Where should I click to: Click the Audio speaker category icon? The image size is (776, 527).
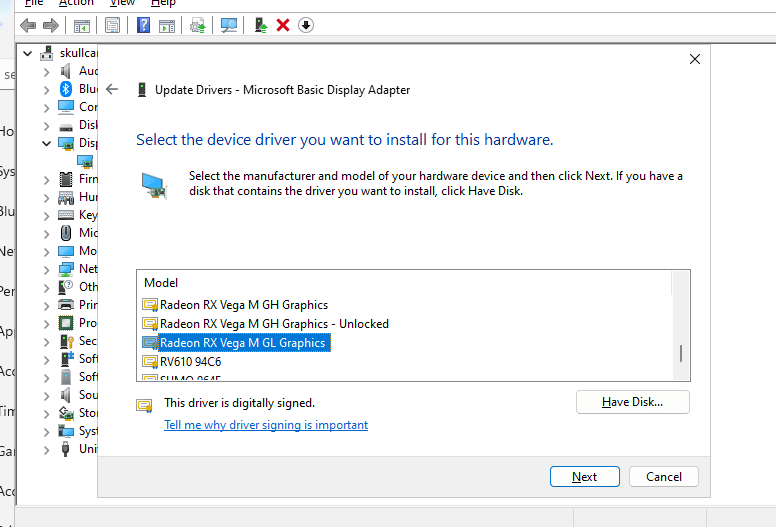tap(65, 71)
